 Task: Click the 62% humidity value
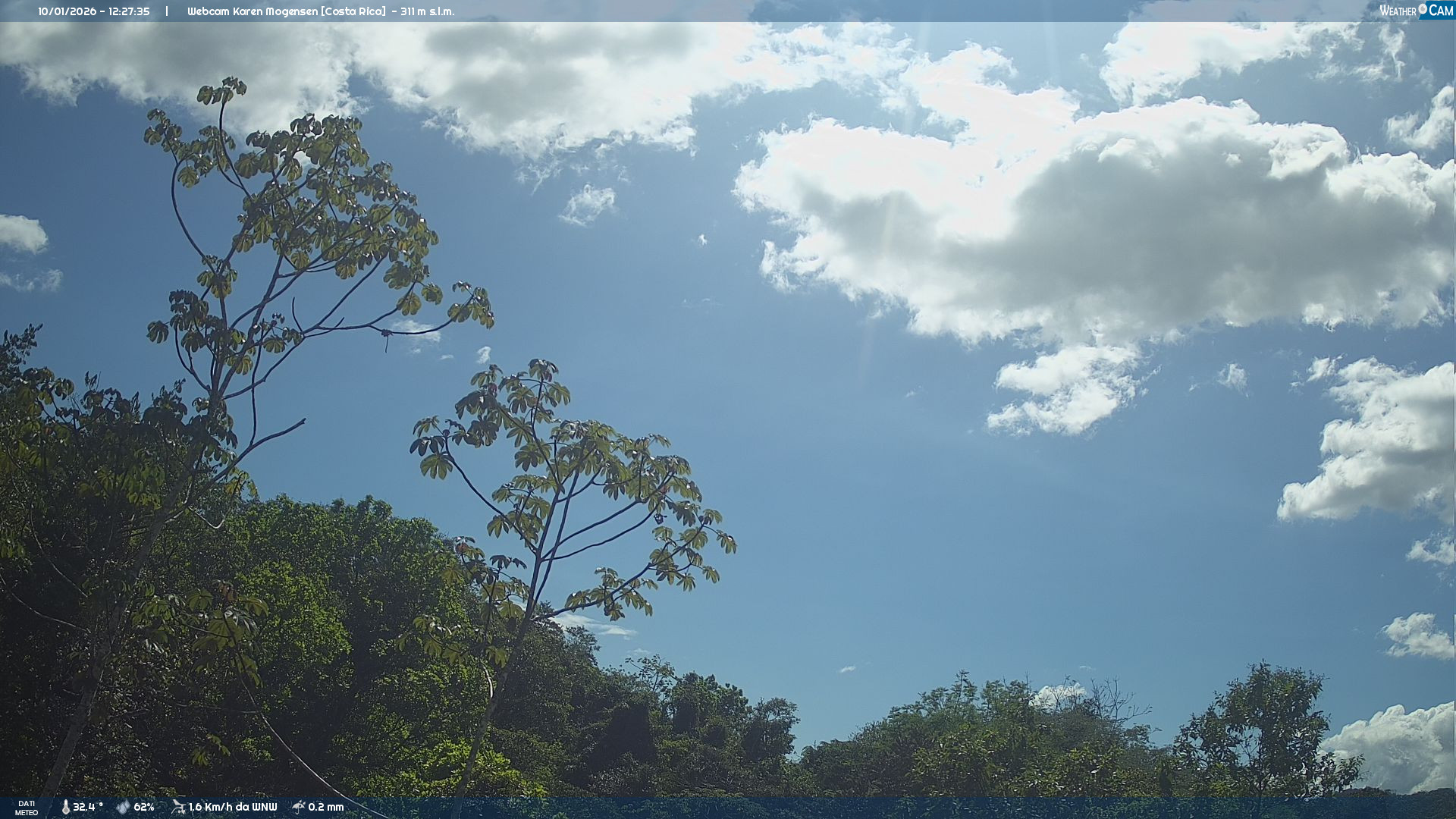click(144, 807)
